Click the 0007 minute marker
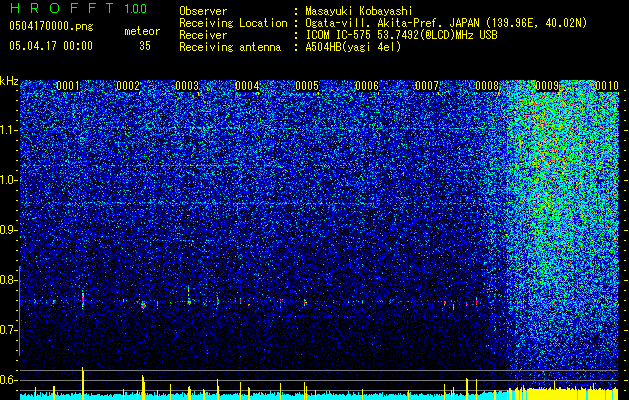The image size is (629, 400). tap(427, 86)
